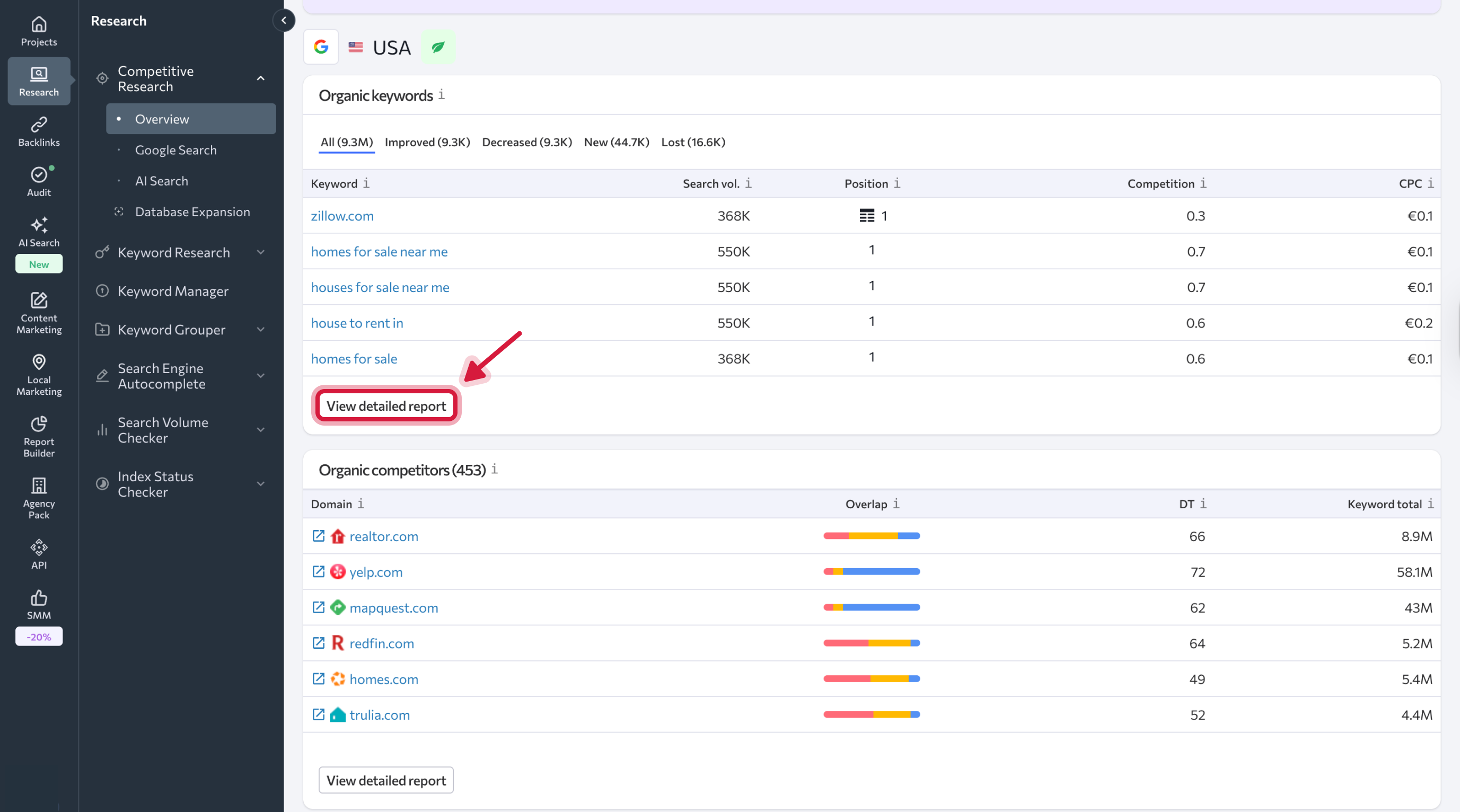
Task: Open Content Marketing from the sidebar
Action: tap(39, 312)
